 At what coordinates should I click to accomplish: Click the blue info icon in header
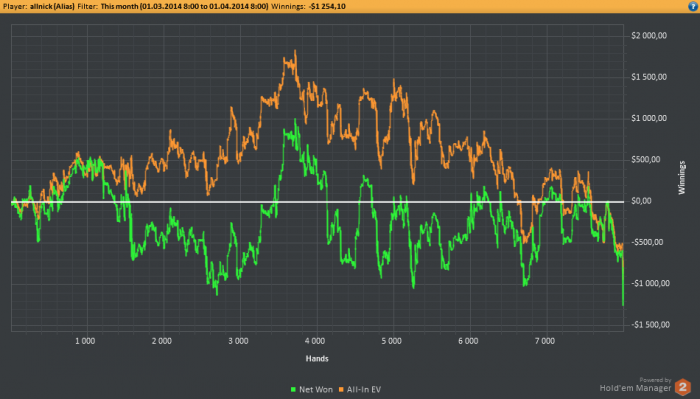[692, 6]
